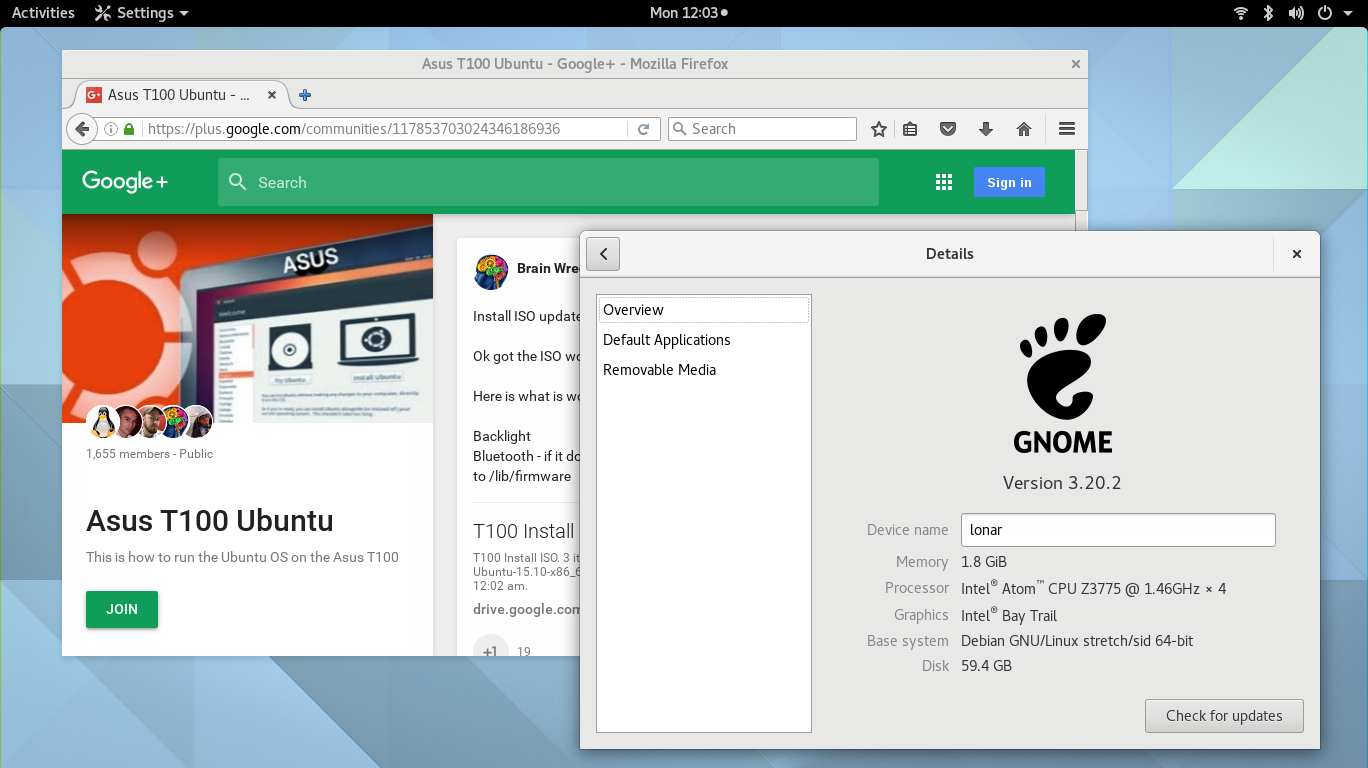The image size is (1368, 768).
Task: Open the power menu icon in top bar
Action: click(1324, 13)
